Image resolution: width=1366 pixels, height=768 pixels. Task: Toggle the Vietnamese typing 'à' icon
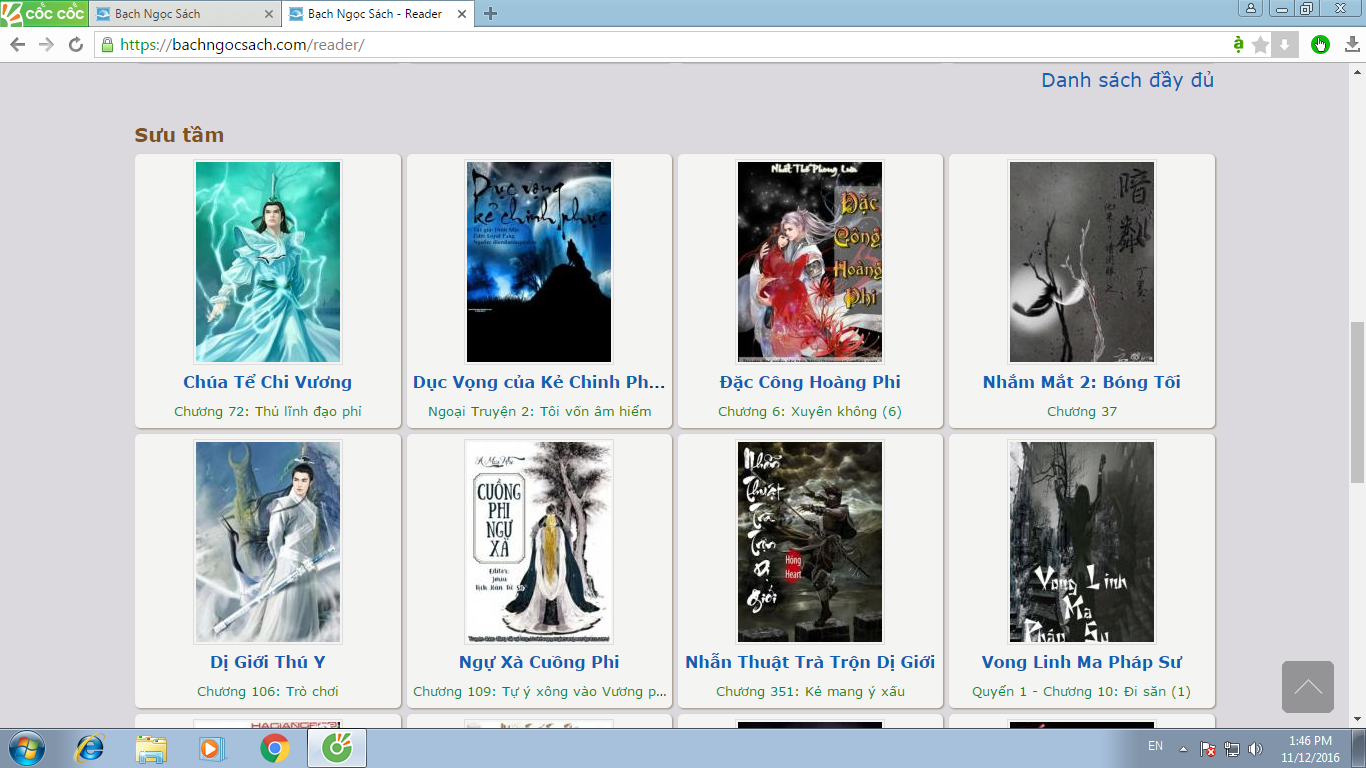[x=1238, y=45]
